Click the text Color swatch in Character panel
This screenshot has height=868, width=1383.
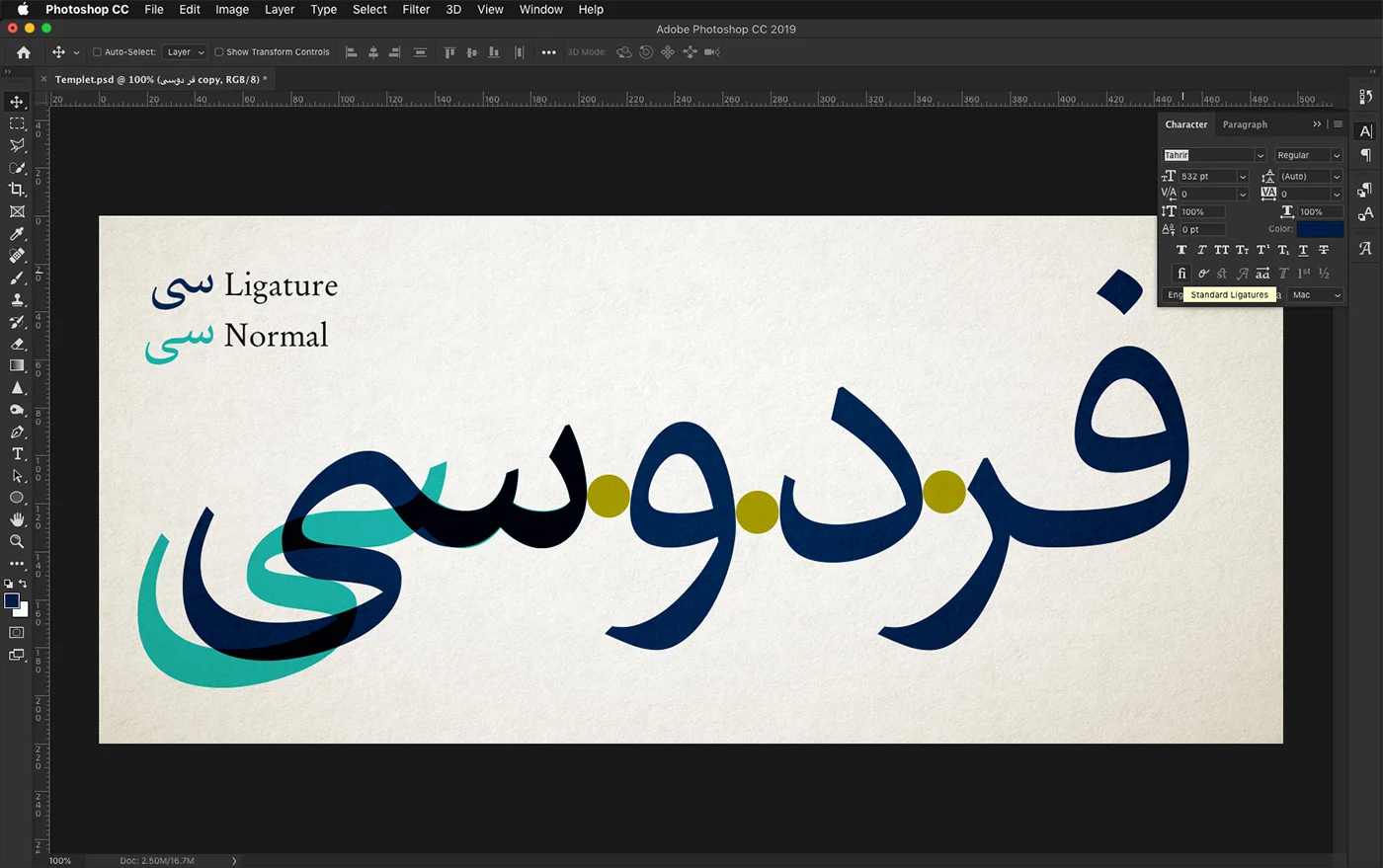[1321, 229]
